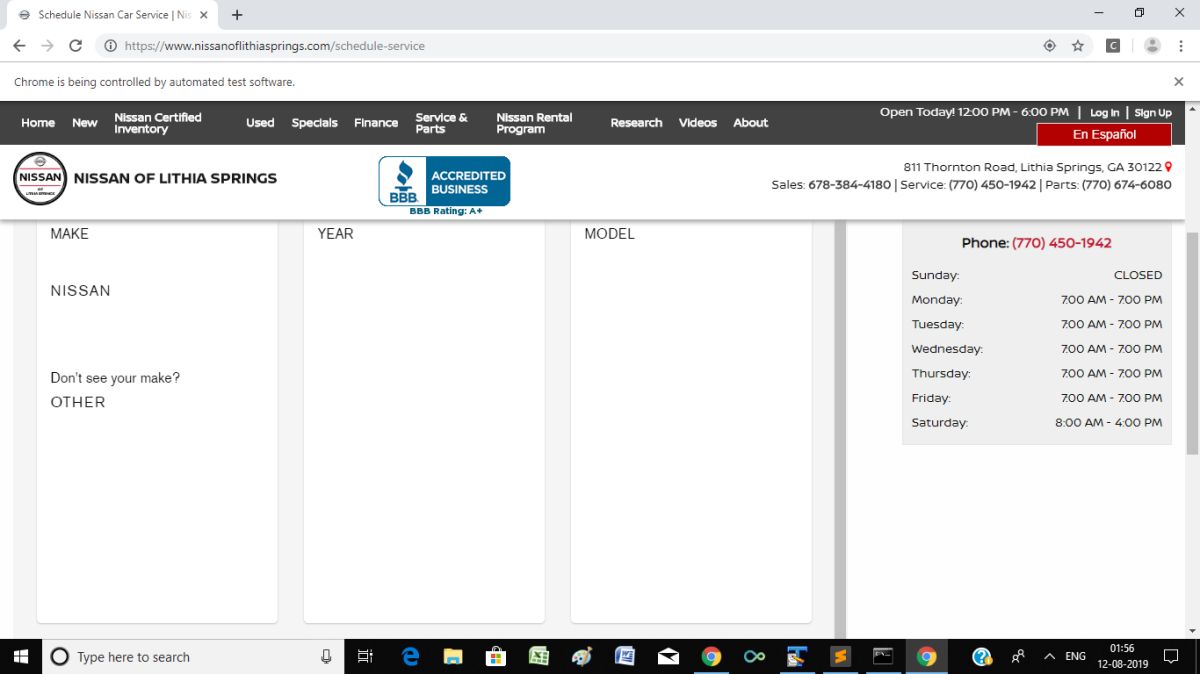Select NISSAN as the make
The height and width of the screenshot is (674, 1200).
click(x=81, y=291)
